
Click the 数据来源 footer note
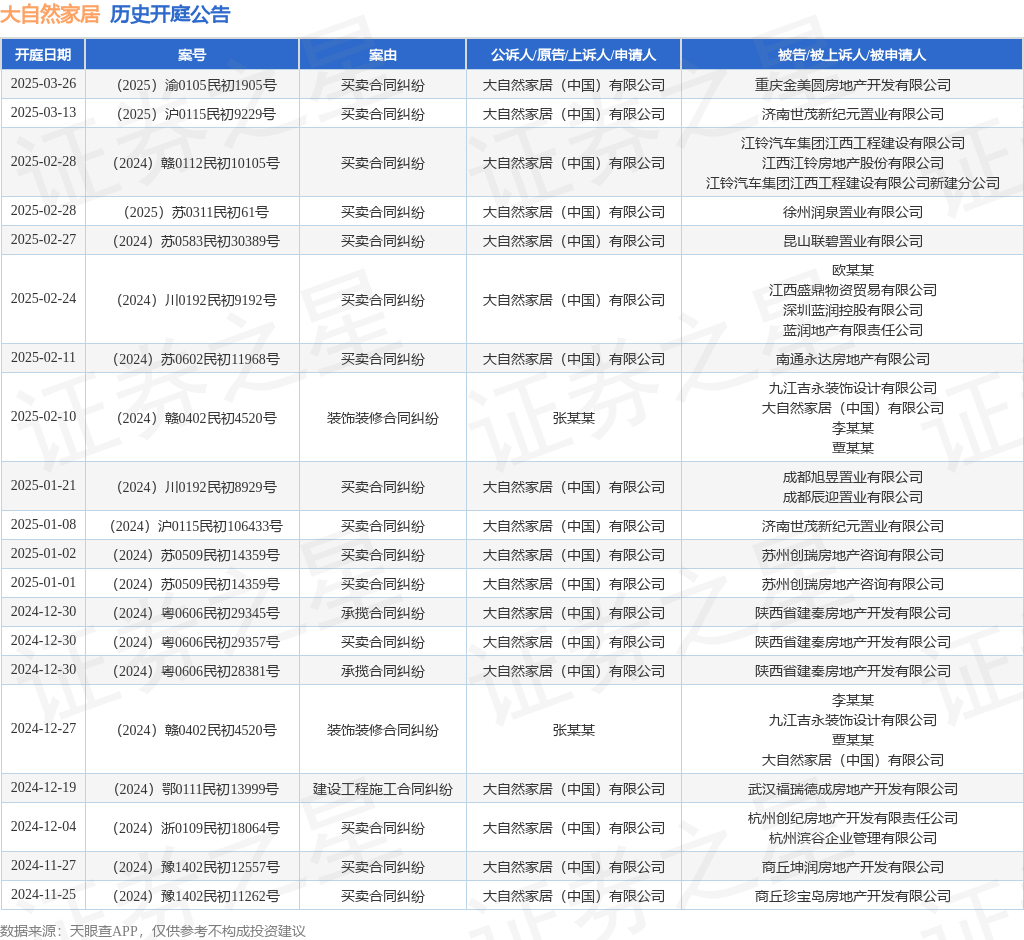pos(153,931)
